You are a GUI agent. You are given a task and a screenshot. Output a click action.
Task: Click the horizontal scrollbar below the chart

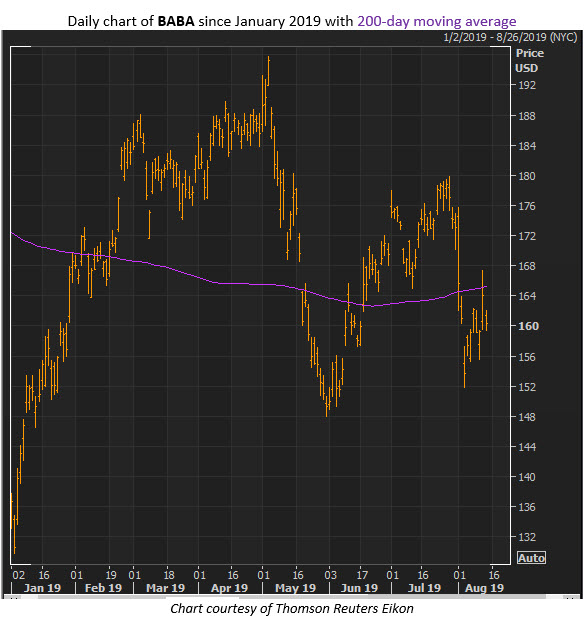292,598
